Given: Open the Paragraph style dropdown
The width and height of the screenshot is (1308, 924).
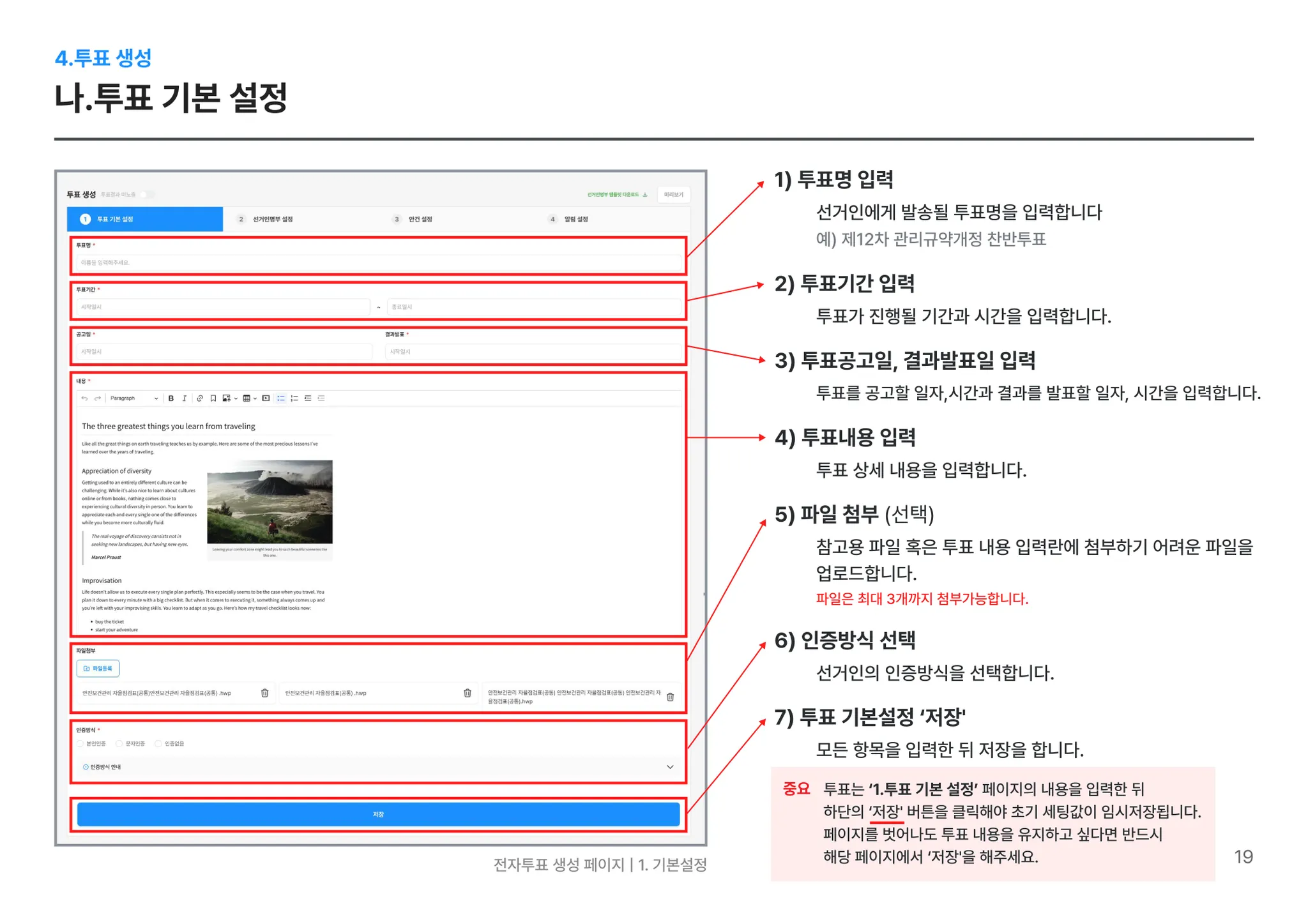Looking at the screenshot, I should (x=133, y=398).
